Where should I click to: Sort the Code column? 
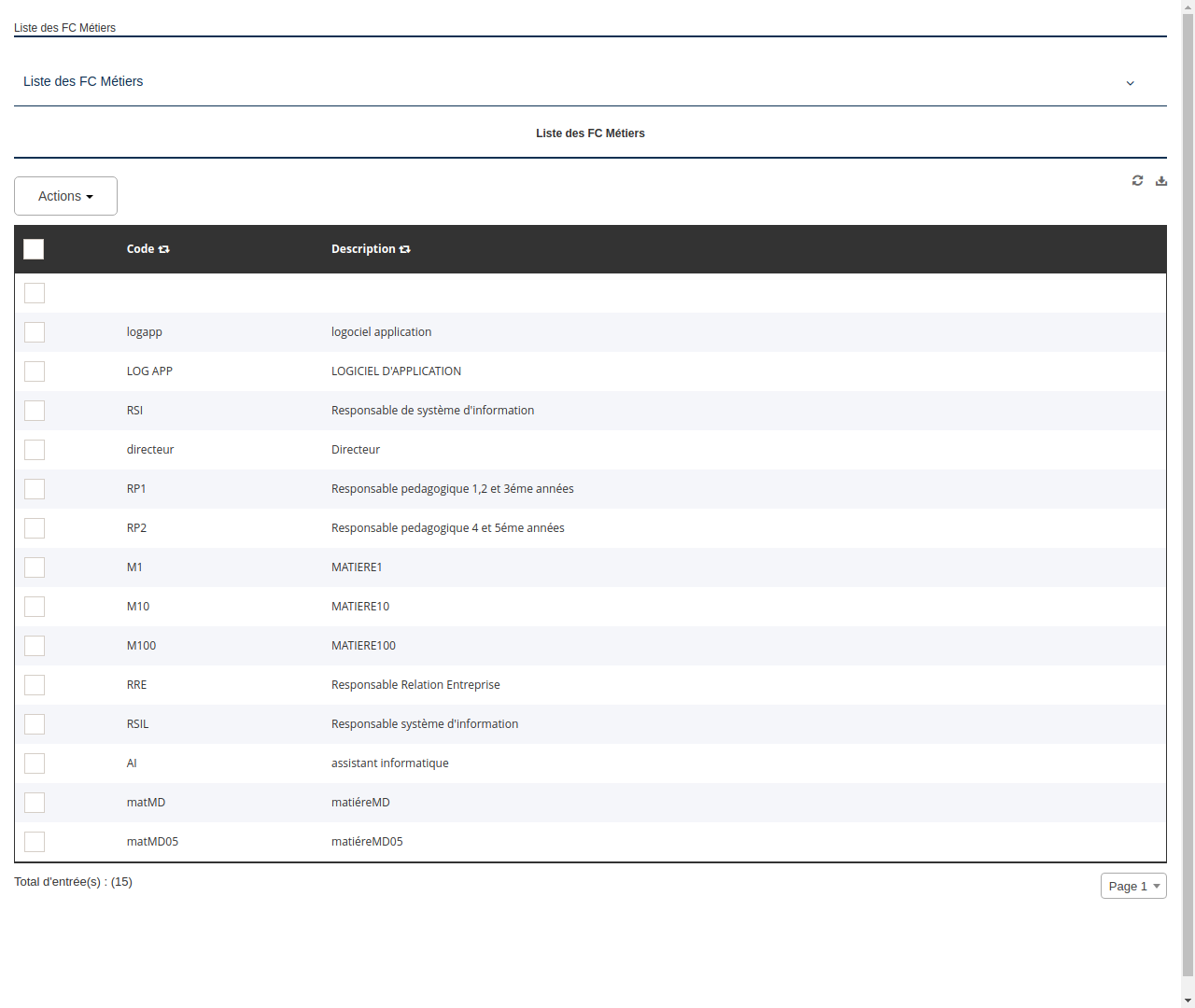163,249
